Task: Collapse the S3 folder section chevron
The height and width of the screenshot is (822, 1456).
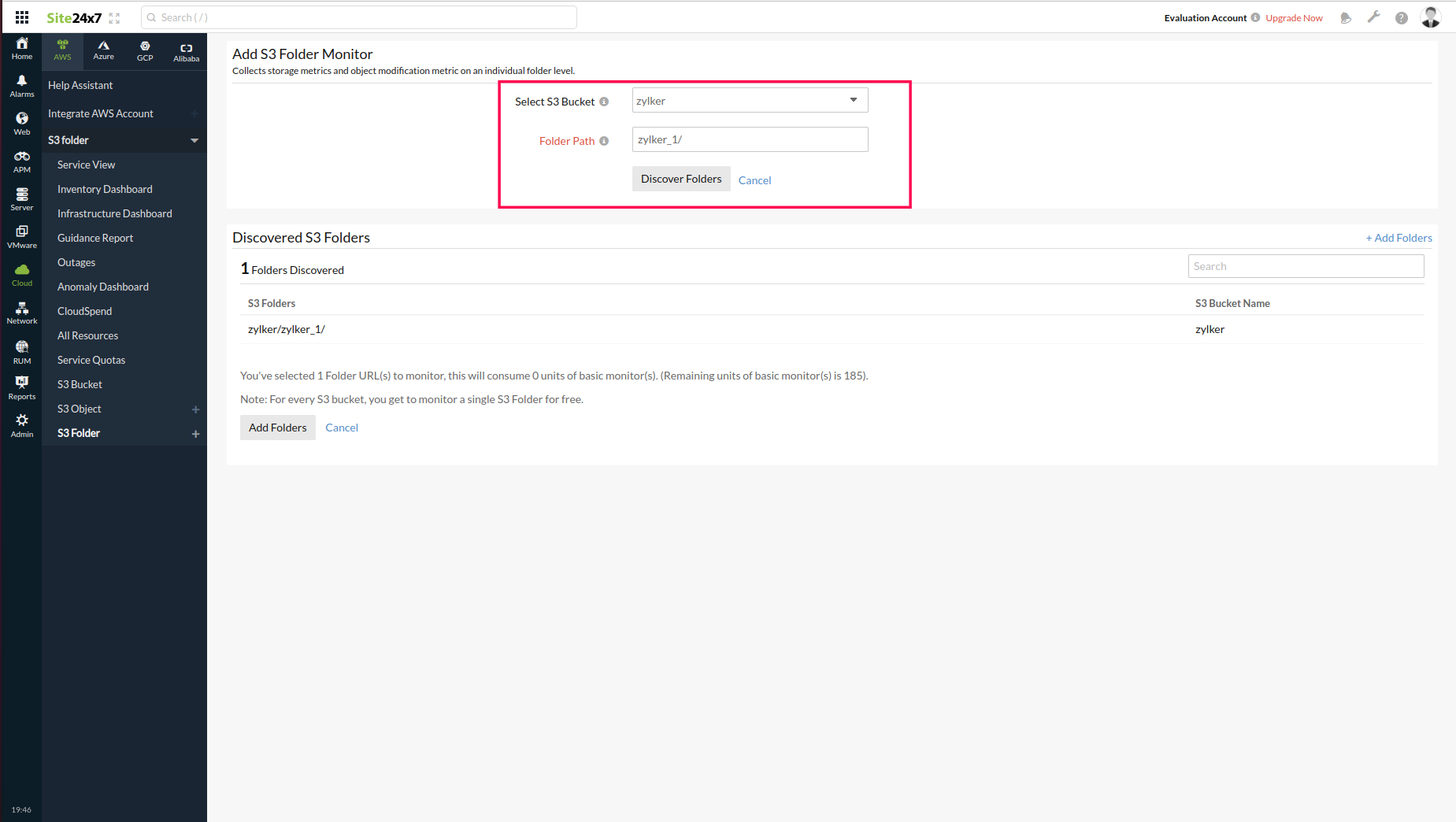Action: pyautogui.click(x=195, y=139)
